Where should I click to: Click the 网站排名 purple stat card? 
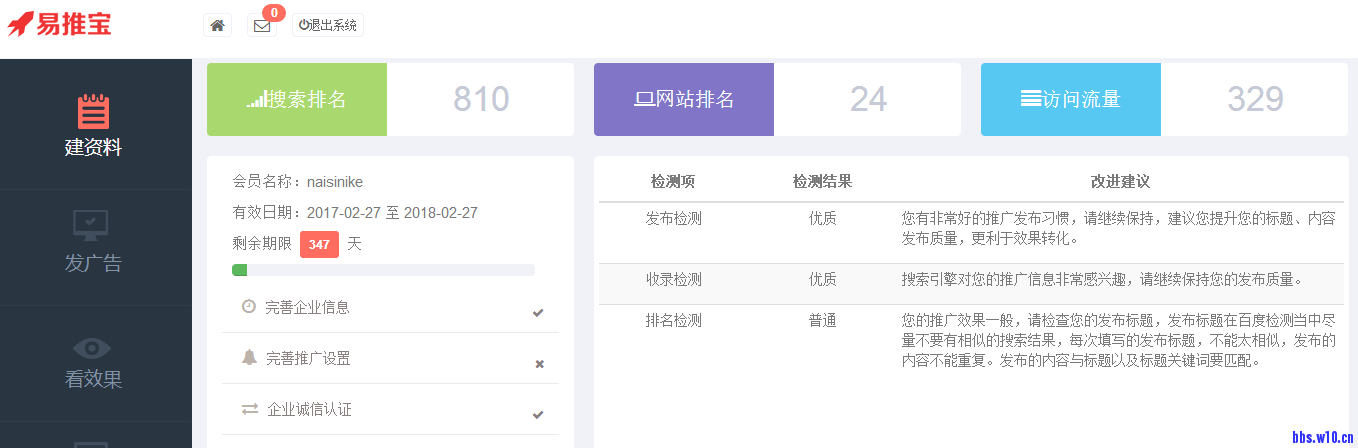click(x=684, y=100)
